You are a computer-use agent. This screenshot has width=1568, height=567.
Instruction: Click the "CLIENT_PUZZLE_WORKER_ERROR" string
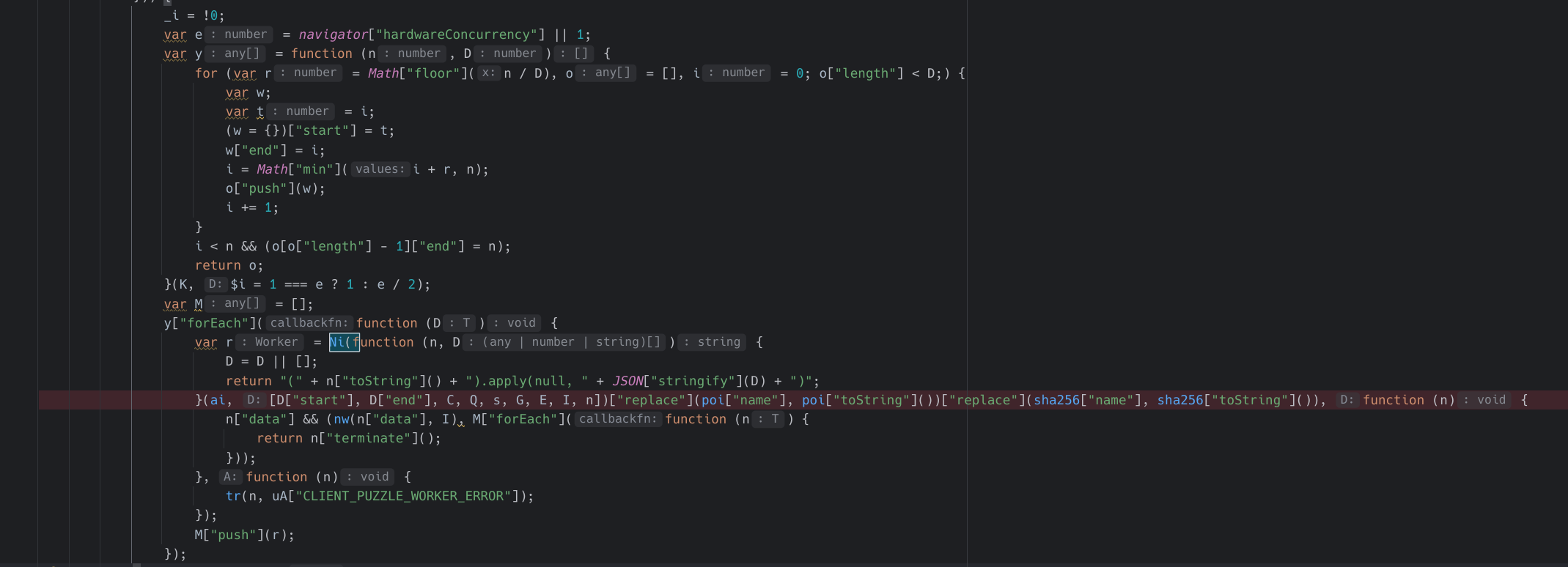tap(403, 496)
